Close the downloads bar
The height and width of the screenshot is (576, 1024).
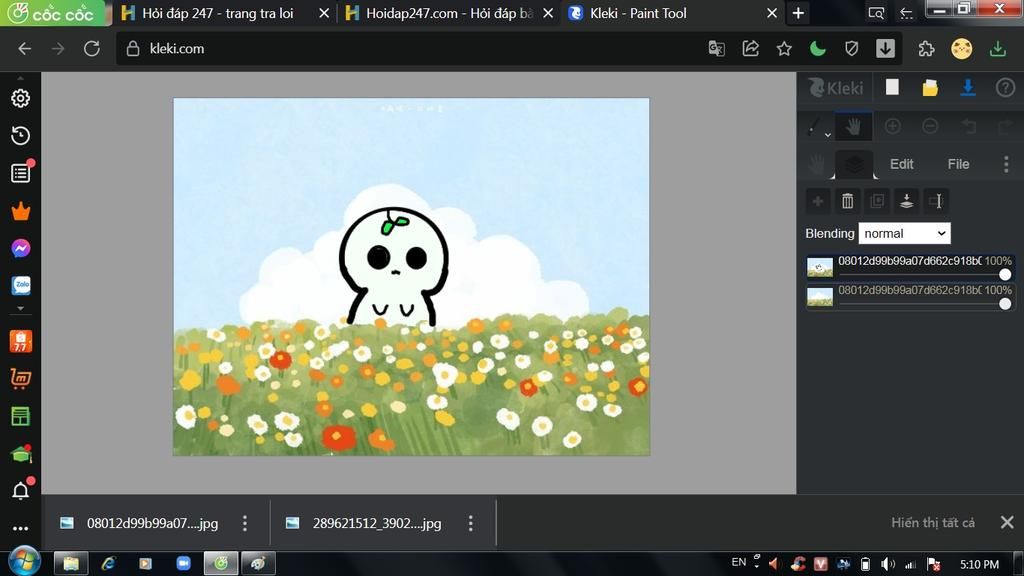1007,522
